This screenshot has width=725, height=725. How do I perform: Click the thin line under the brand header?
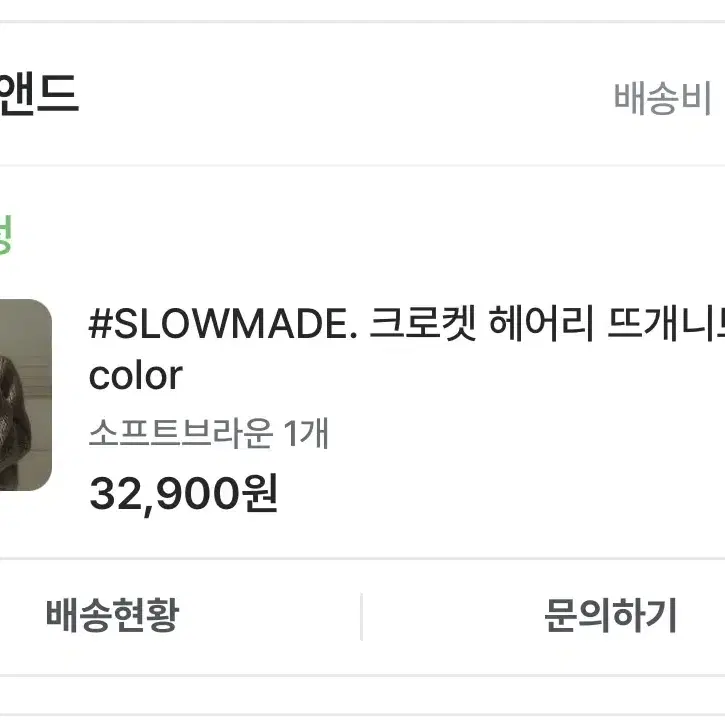click(362, 165)
